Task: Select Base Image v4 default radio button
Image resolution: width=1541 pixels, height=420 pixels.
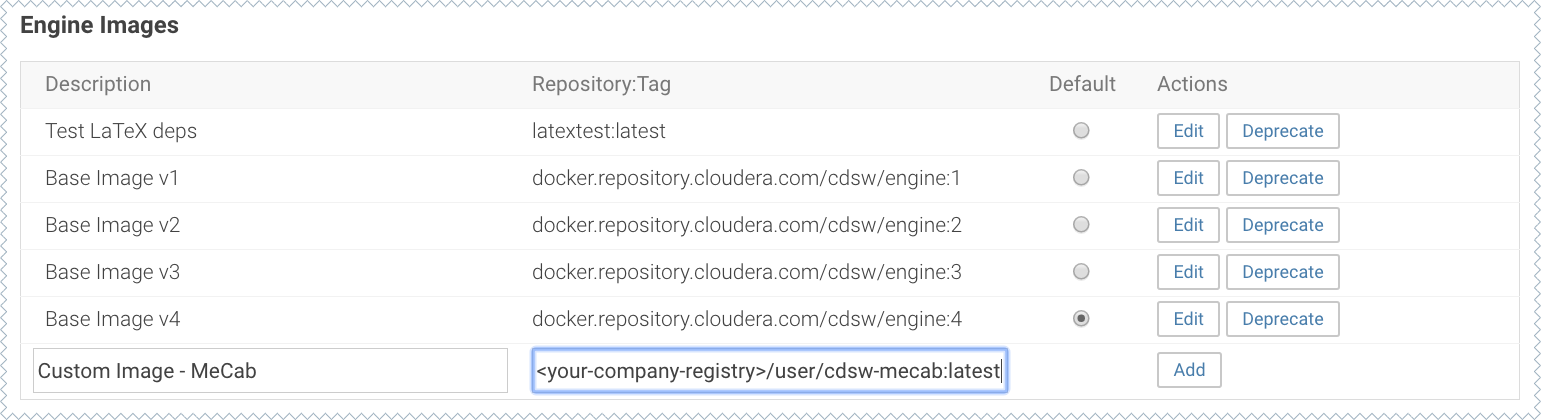Action: (x=1081, y=319)
